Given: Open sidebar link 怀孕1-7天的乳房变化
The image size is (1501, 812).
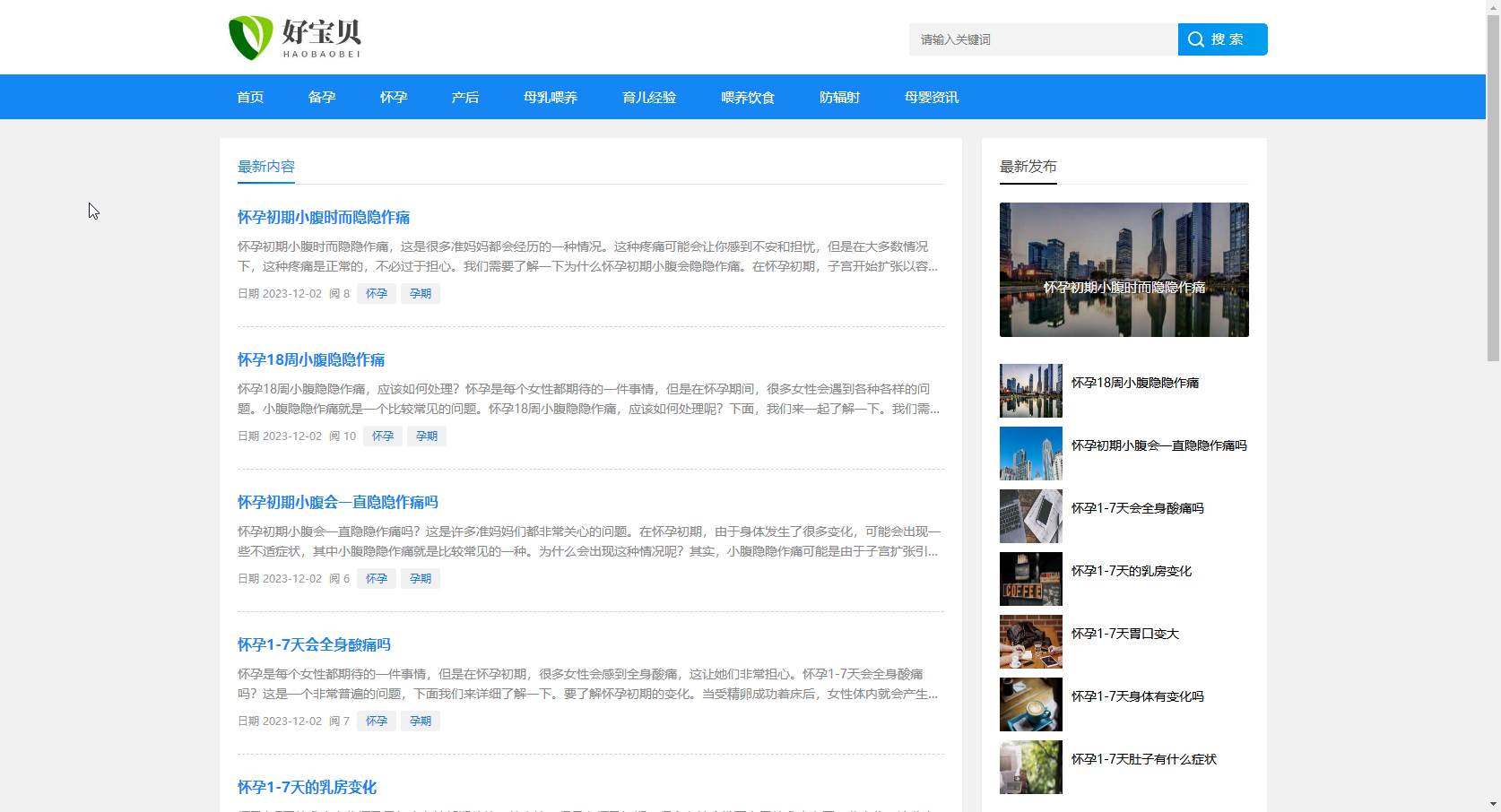Looking at the screenshot, I should pos(1132,571).
